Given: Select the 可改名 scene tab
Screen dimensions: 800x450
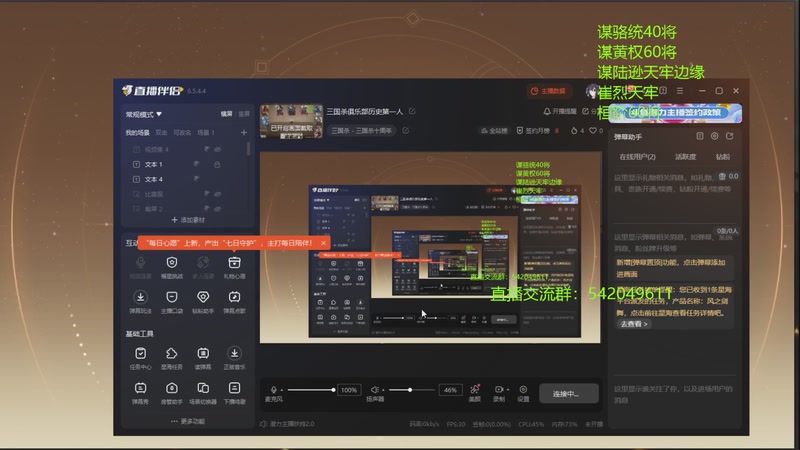Looking at the screenshot, I should 182,133.
